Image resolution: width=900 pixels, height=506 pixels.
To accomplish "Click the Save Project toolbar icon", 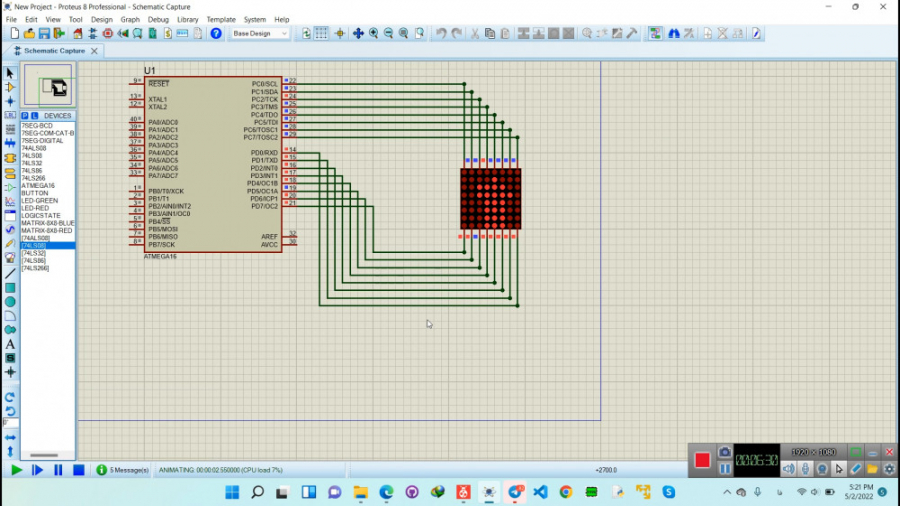I will click(45, 33).
